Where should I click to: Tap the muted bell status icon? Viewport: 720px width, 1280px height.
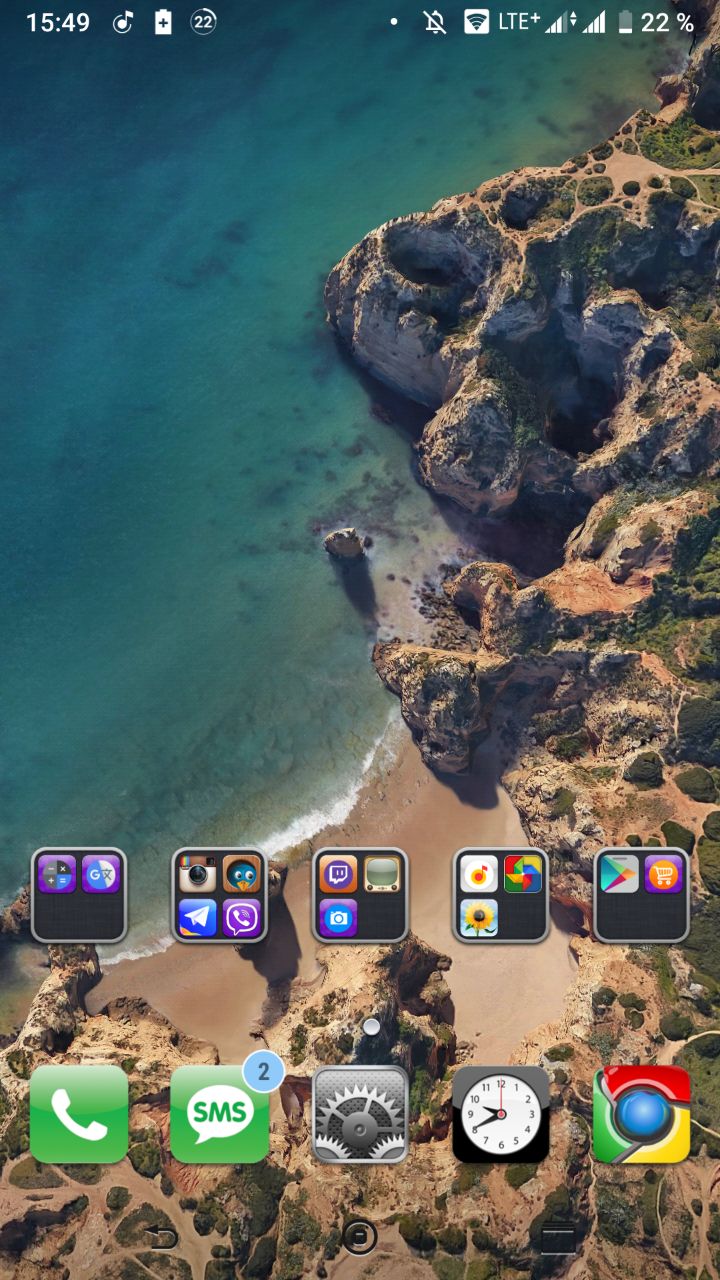pyautogui.click(x=435, y=22)
